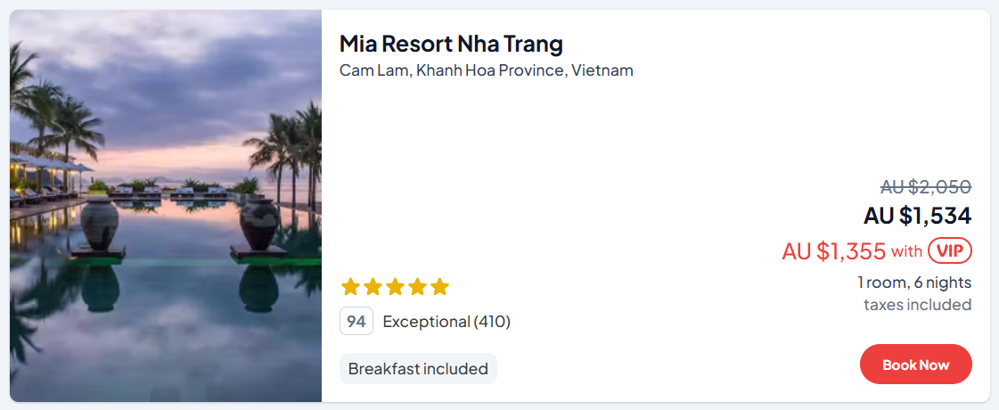The height and width of the screenshot is (410, 999).
Task: Click the 94 review score badge
Action: [x=356, y=321]
